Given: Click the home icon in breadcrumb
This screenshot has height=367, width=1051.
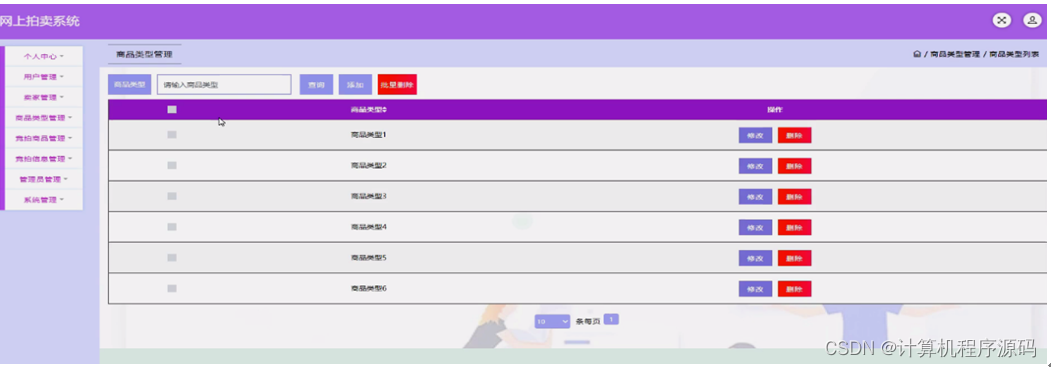Looking at the screenshot, I should (916, 54).
